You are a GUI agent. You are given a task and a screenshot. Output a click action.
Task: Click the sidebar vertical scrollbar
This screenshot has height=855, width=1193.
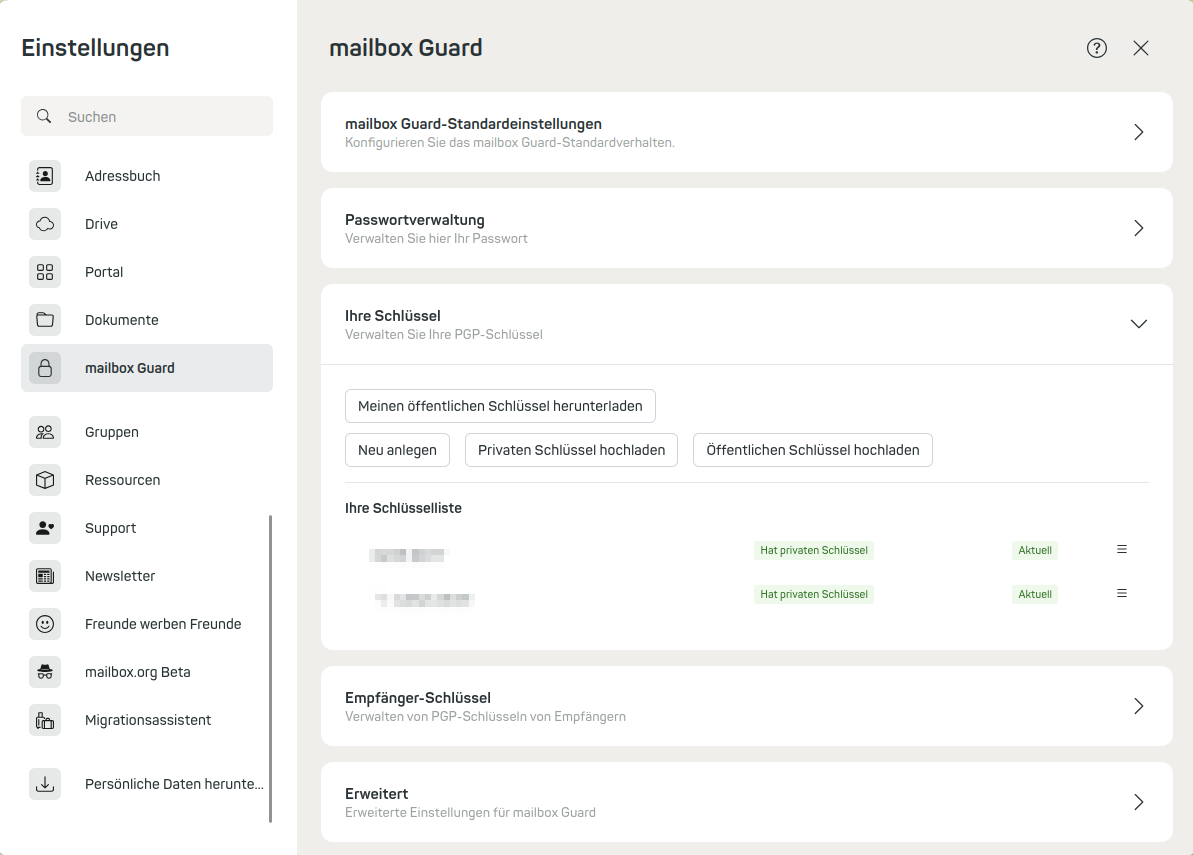[x=270, y=669]
